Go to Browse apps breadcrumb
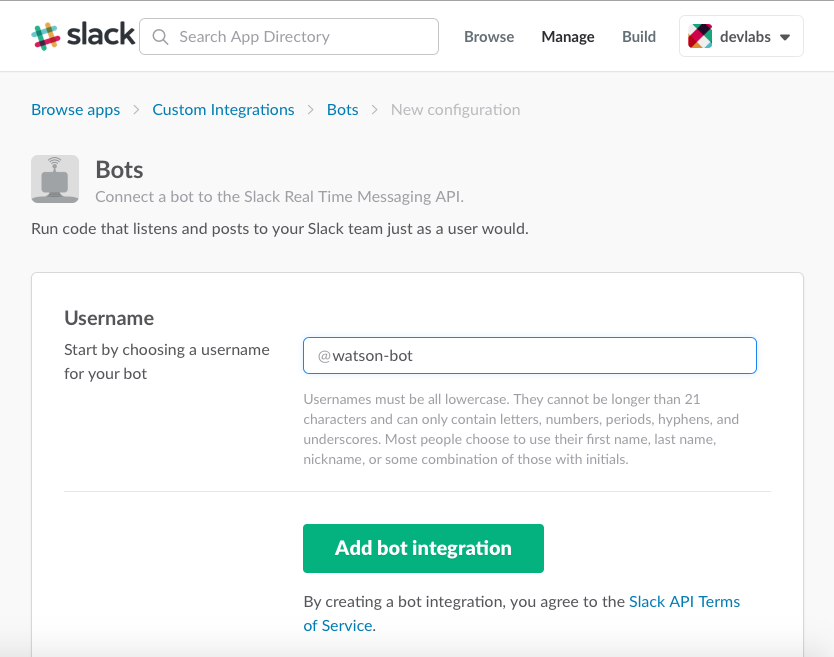 coord(76,110)
